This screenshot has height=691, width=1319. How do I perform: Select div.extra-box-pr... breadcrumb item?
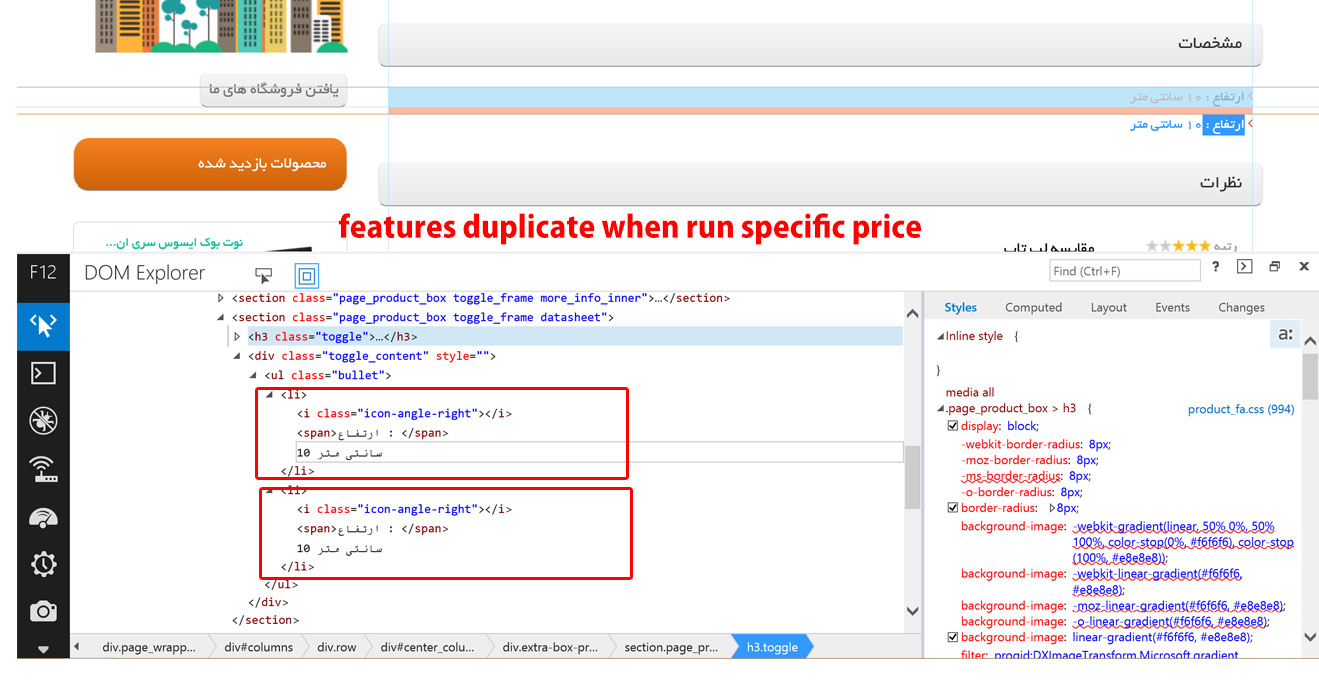[550, 647]
